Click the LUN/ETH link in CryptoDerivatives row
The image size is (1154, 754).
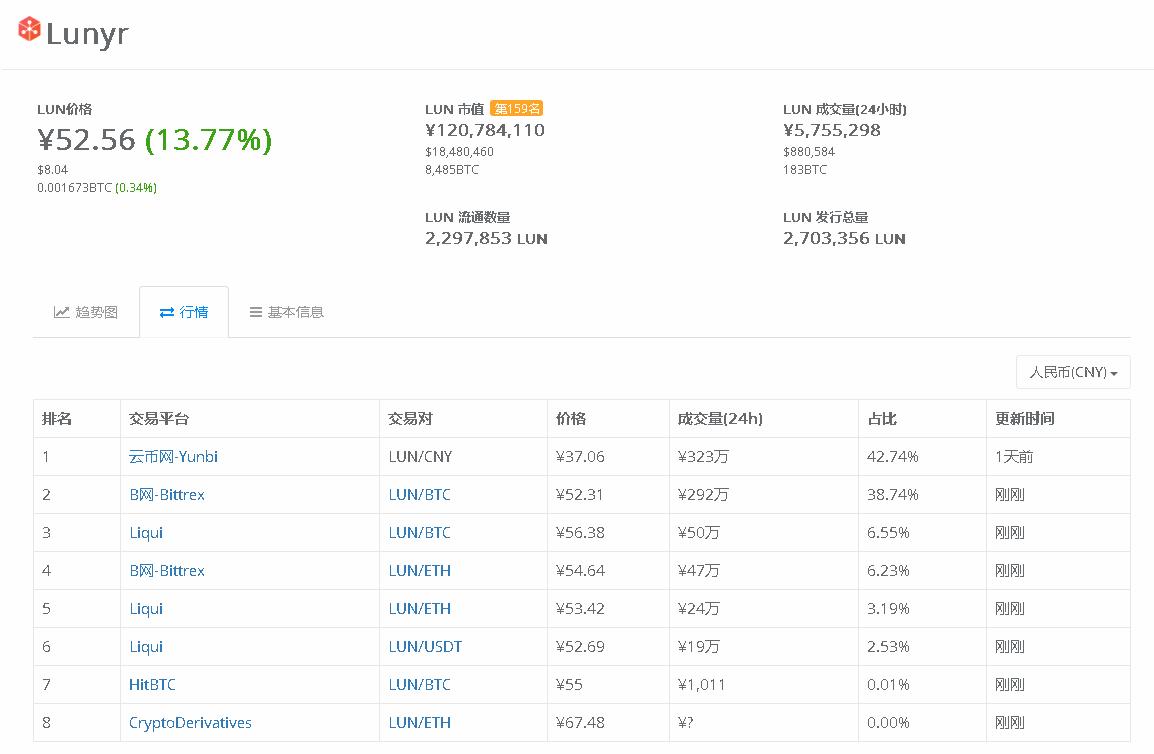click(419, 722)
